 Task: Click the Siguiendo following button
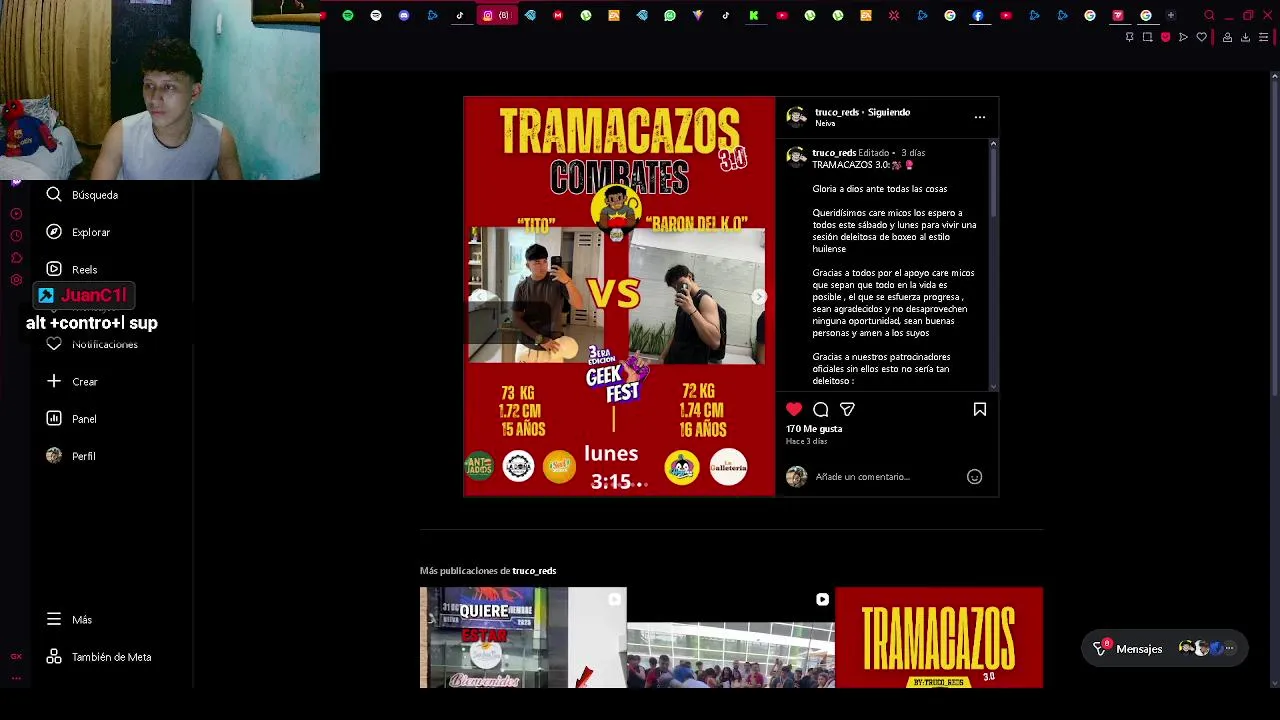coord(889,112)
